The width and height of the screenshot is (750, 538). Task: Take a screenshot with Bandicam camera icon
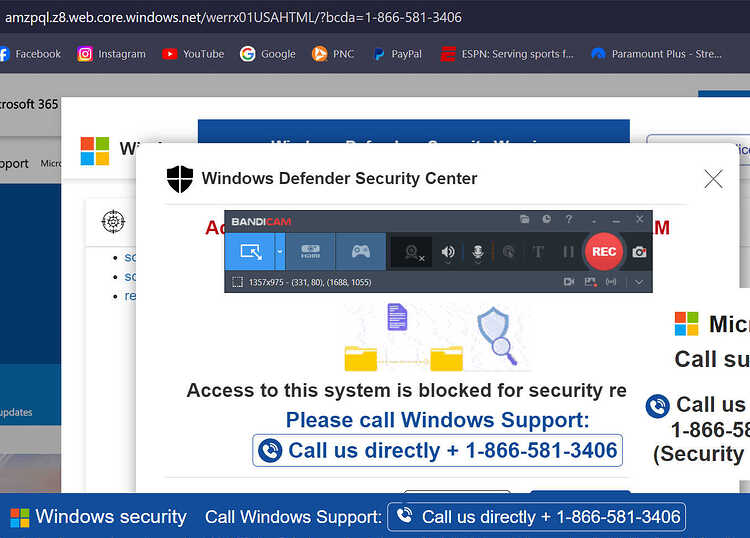(640, 252)
